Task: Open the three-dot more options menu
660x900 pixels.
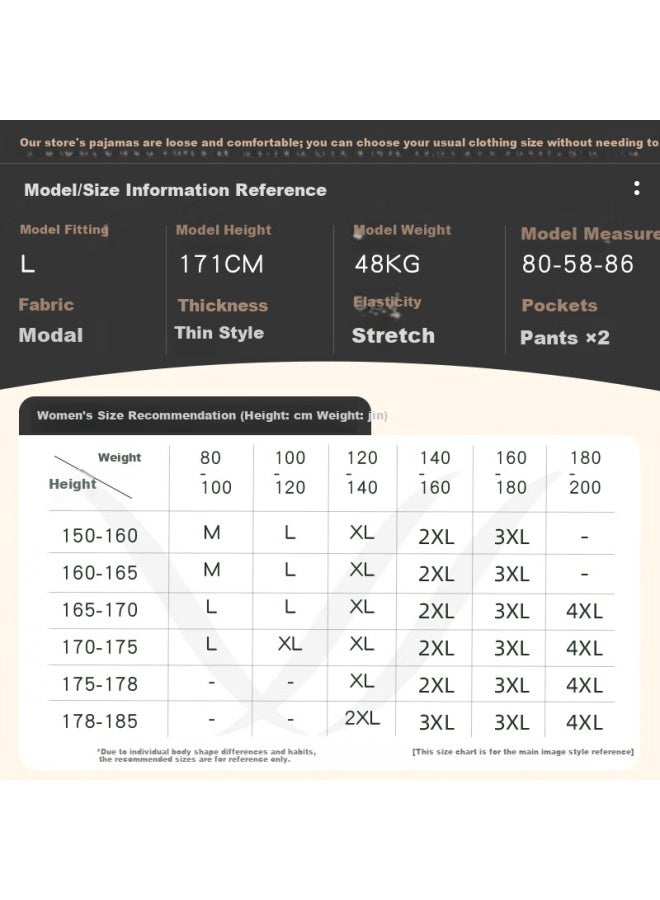Action: 636,188
